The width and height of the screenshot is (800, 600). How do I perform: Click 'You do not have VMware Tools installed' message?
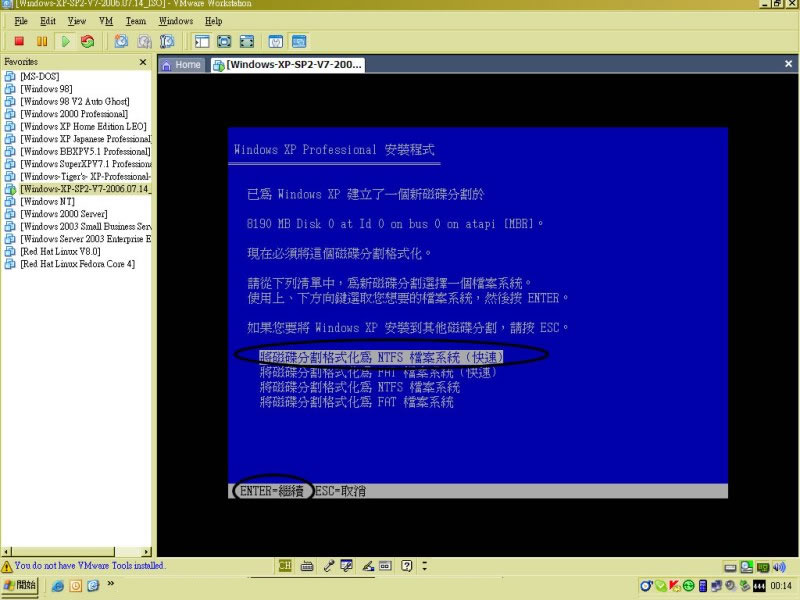coord(90,565)
